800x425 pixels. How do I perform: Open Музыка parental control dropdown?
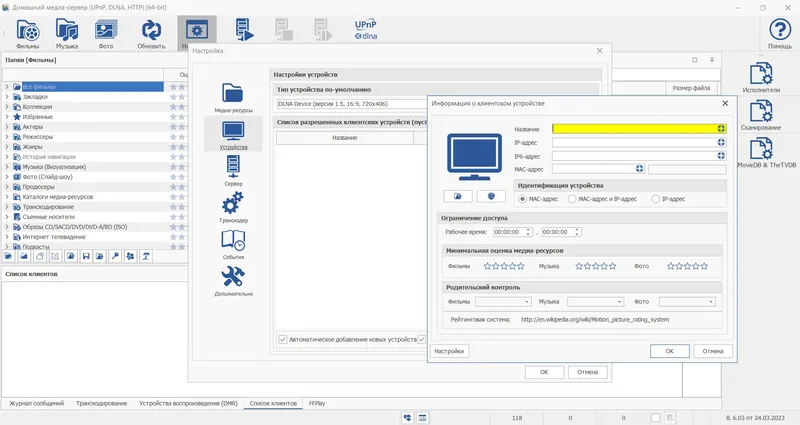[x=594, y=301]
